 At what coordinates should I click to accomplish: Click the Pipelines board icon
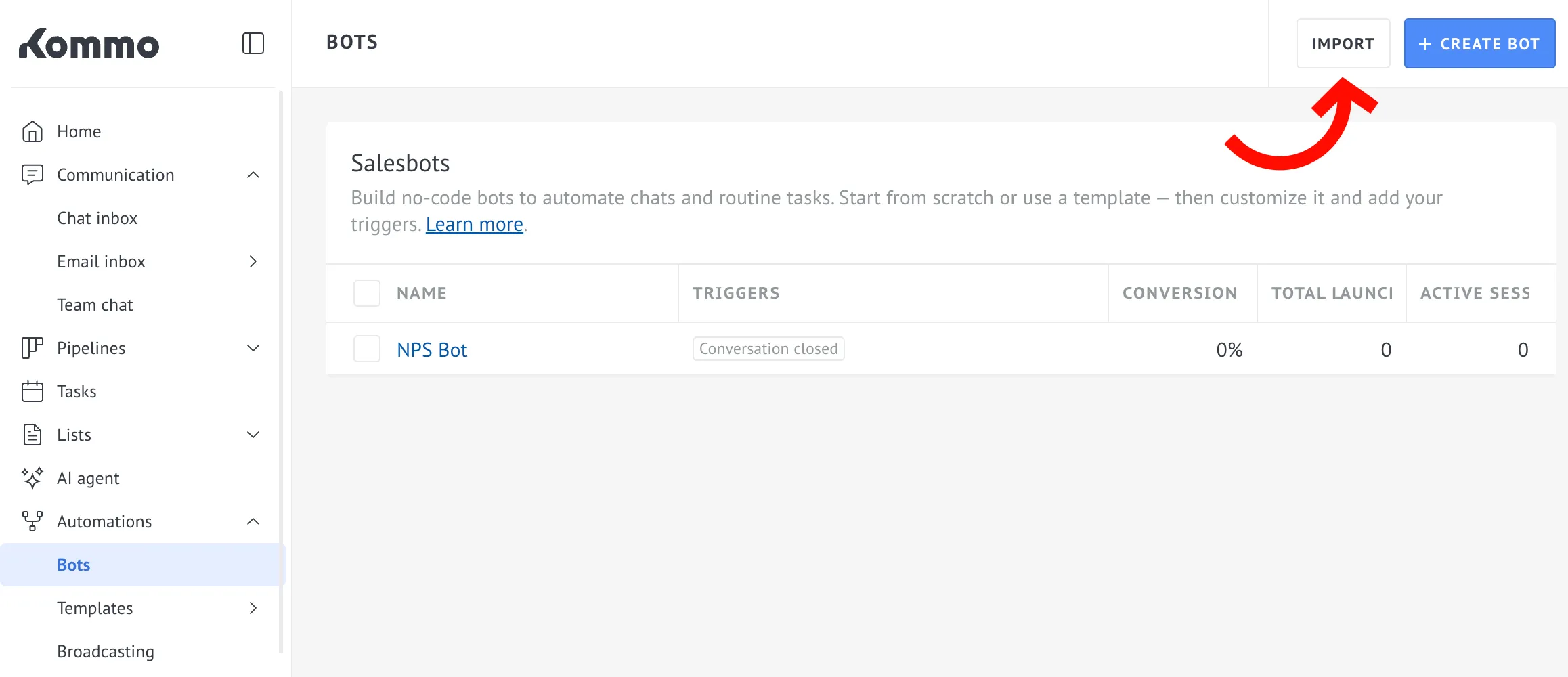[x=32, y=348]
